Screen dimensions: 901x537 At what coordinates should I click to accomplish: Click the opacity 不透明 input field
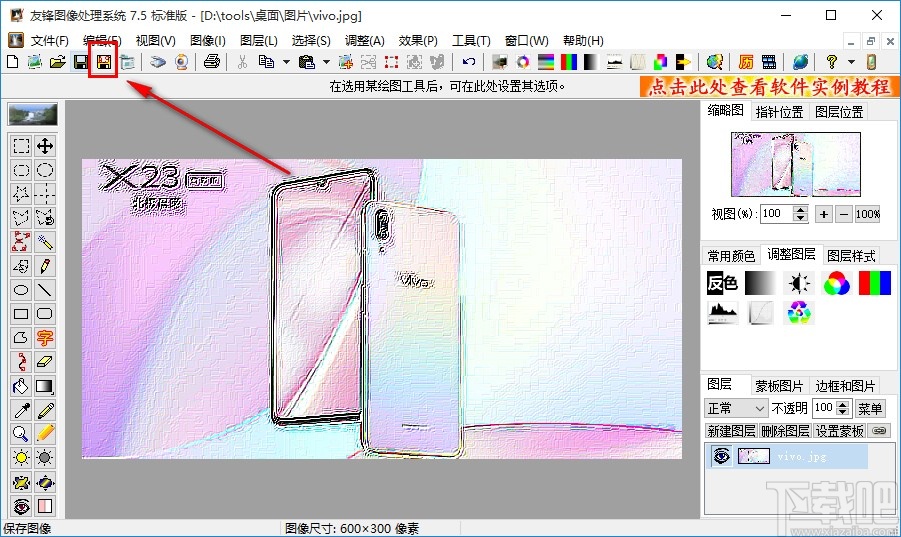tap(824, 408)
